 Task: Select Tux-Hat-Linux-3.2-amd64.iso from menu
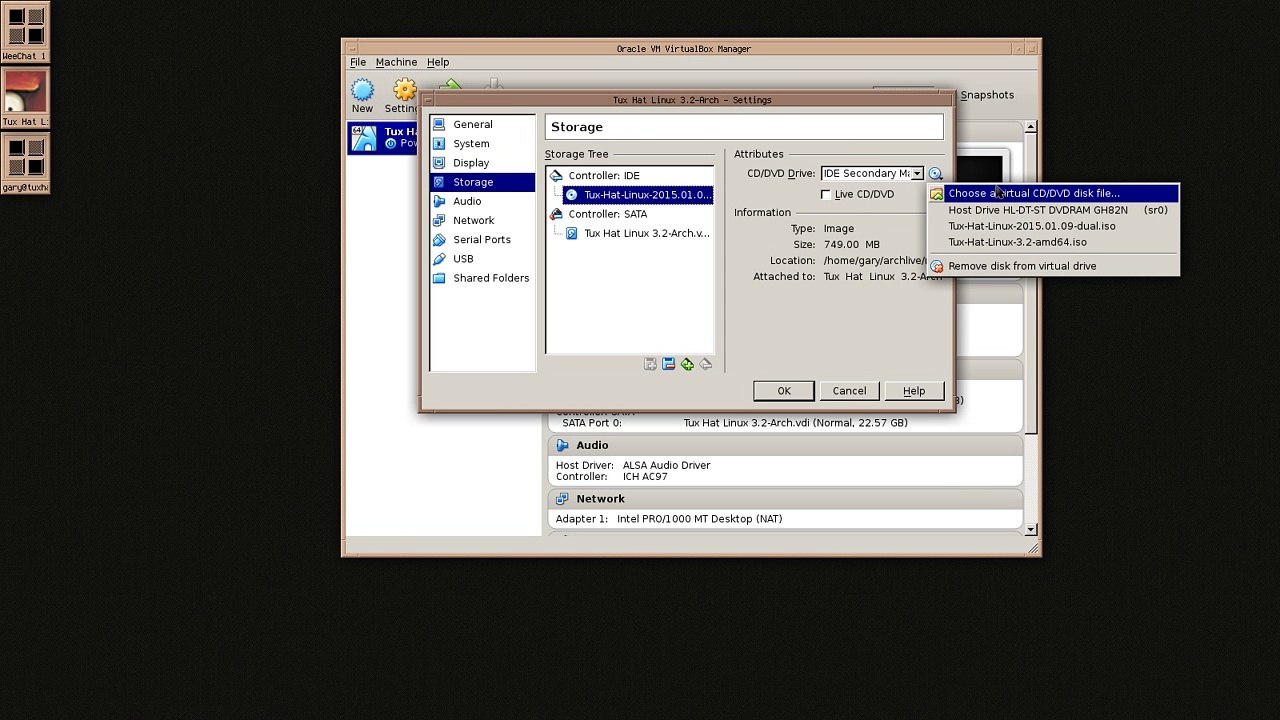coord(1054,243)
